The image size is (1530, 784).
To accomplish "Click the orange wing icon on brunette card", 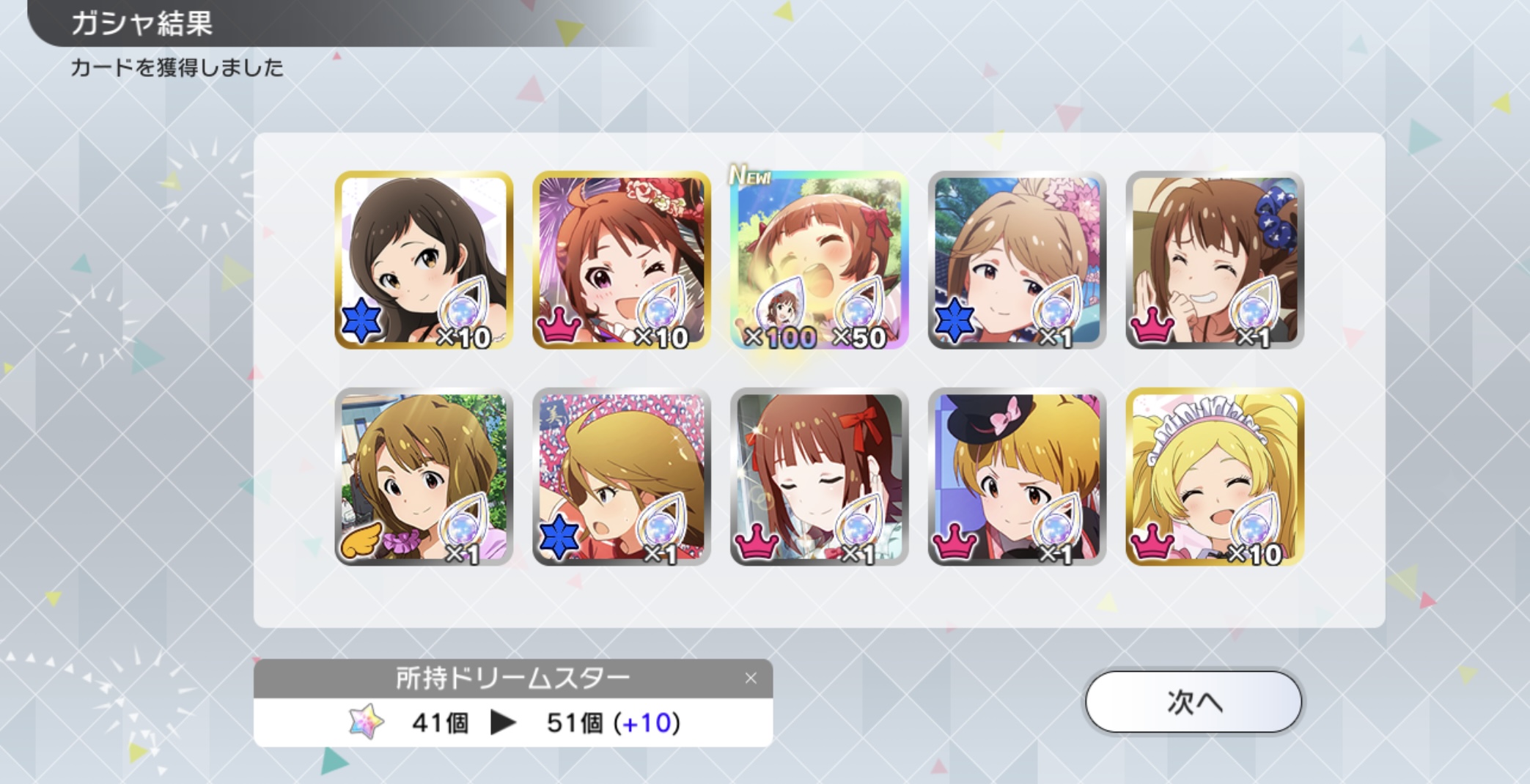I will pyautogui.click(x=361, y=540).
